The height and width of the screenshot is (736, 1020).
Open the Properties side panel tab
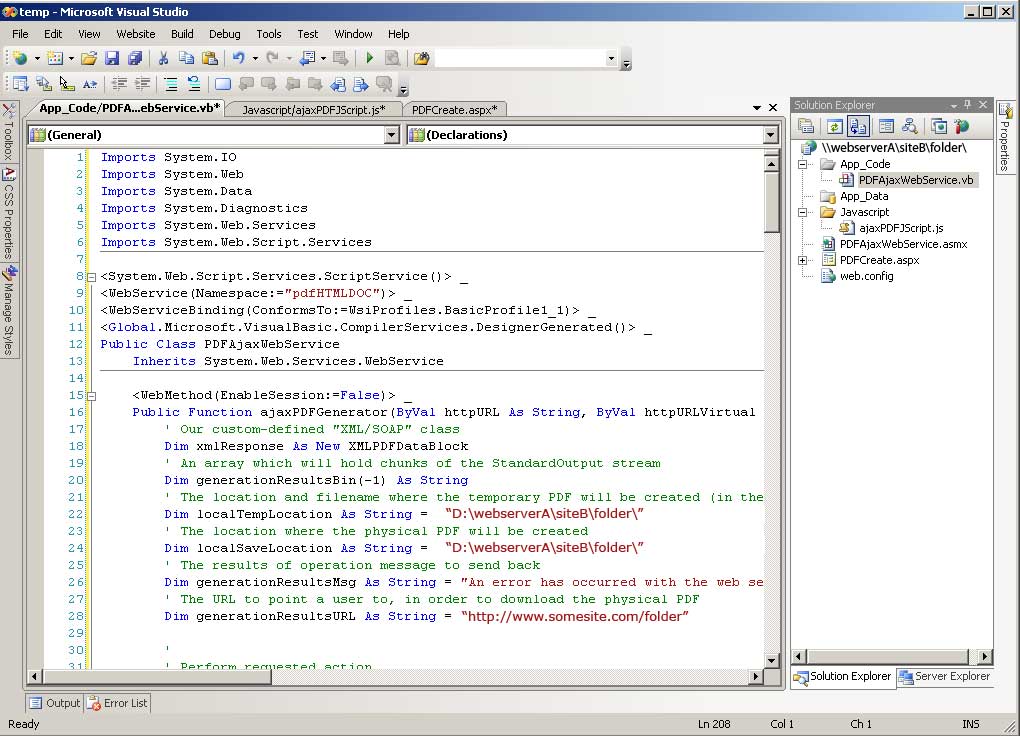pyautogui.click(x=1005, y=137)
